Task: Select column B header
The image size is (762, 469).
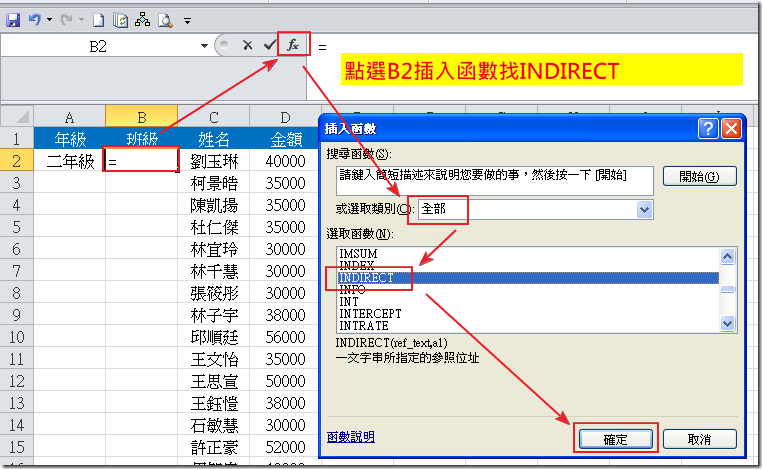Action: click(x=141, y=117)
